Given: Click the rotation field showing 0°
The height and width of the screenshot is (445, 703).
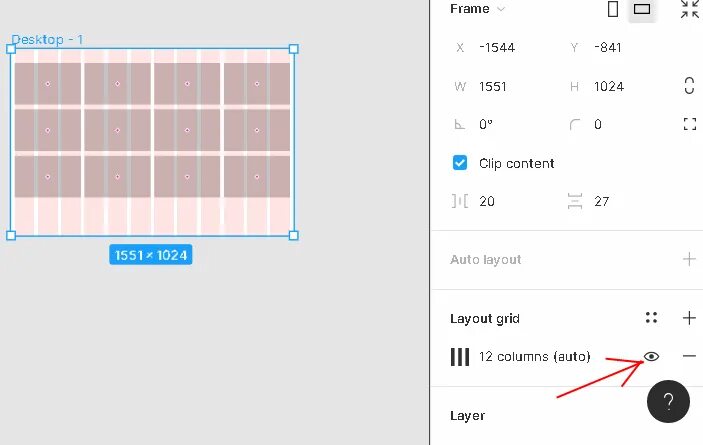Looking at the screenshot, I should point(506,124).
